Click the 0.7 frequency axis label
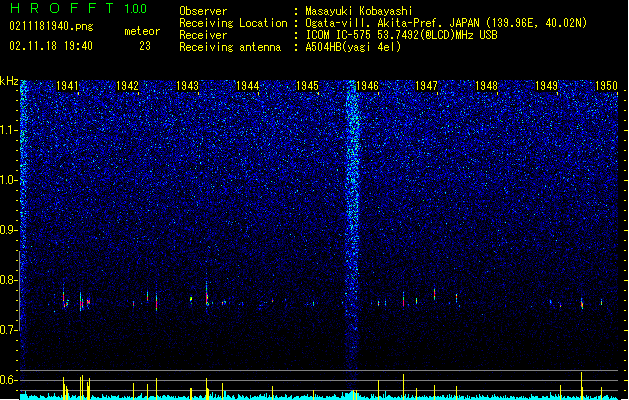The image size is (629, 400). point(9,330)
